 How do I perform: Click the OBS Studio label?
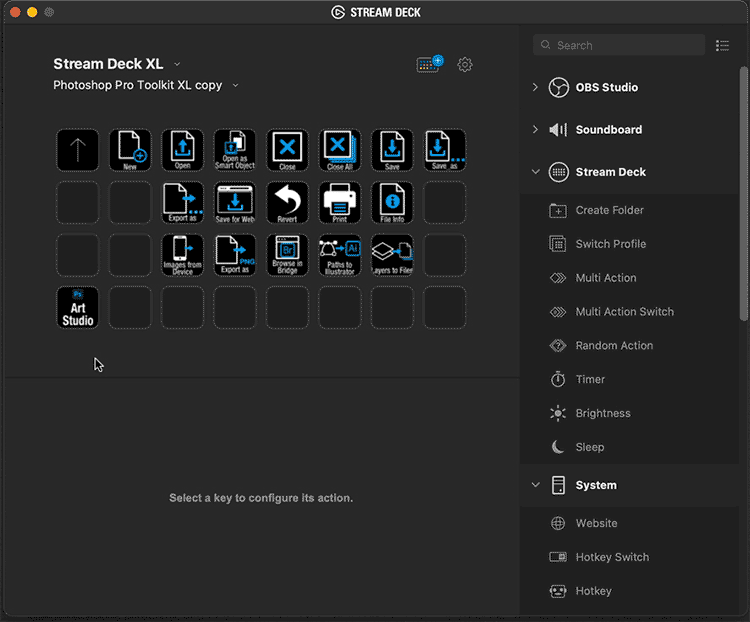click(607, 88)
